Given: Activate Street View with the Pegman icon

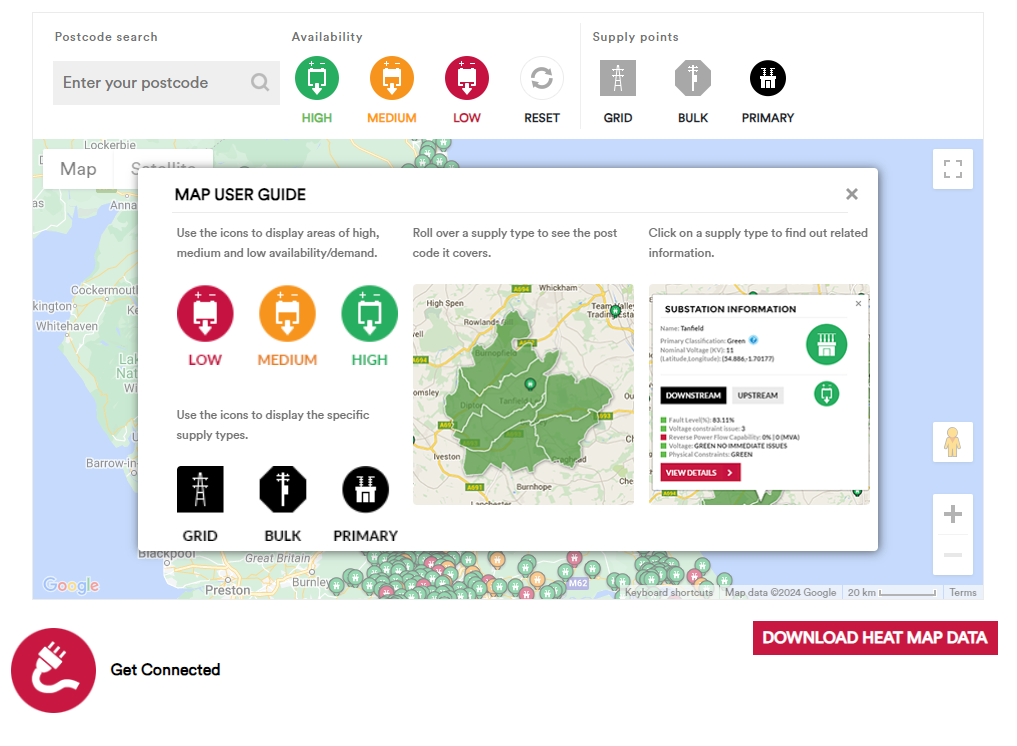Looking at the screenshot, I should point(951,441).
